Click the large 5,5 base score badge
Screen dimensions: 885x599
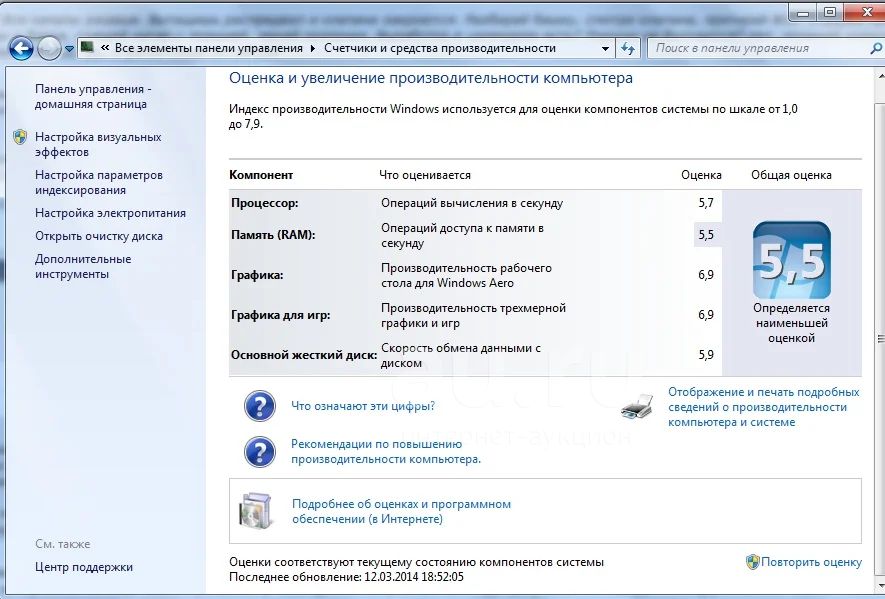coord(791,260)
